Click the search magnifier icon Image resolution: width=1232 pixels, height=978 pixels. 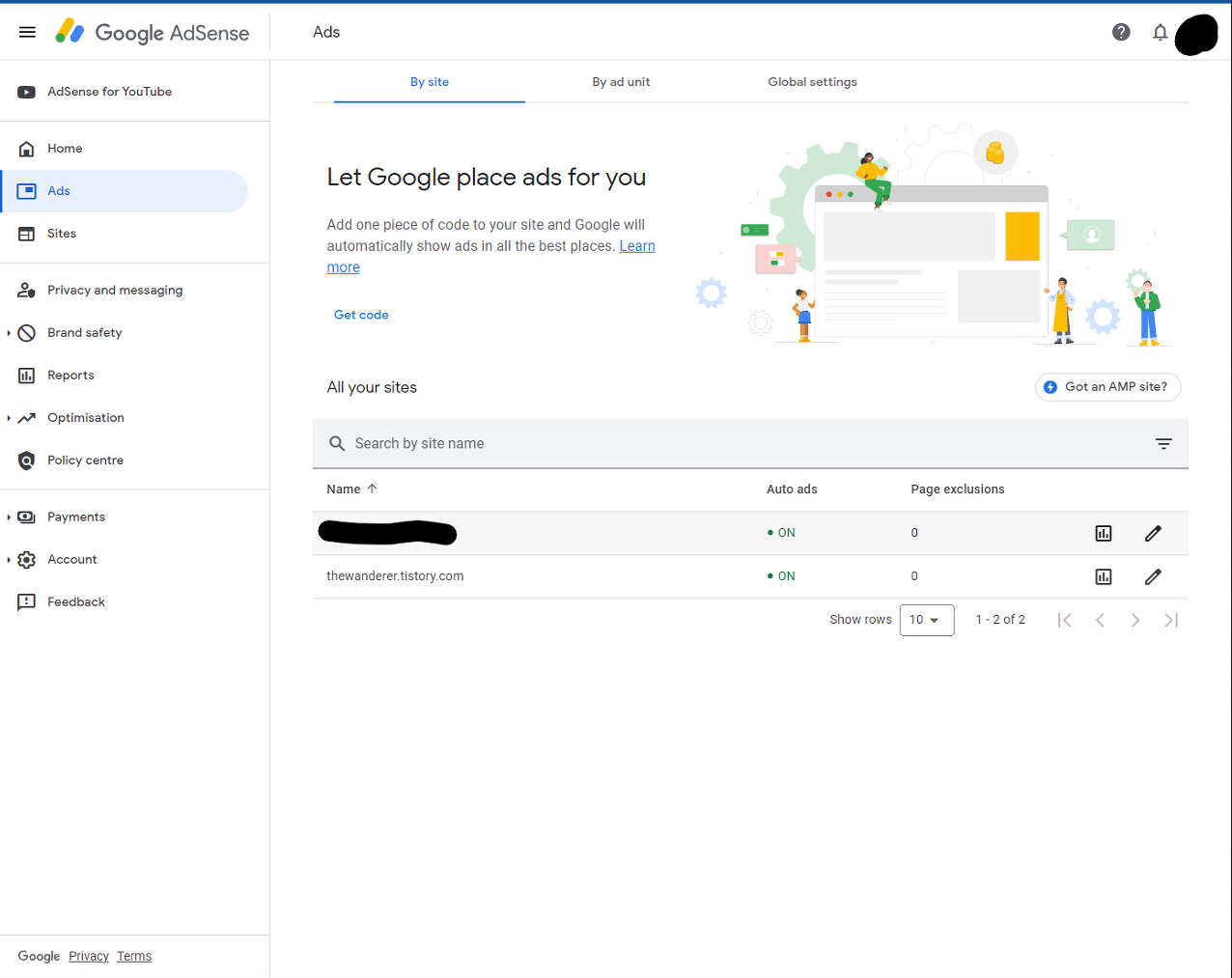click(x=337, y=443)
